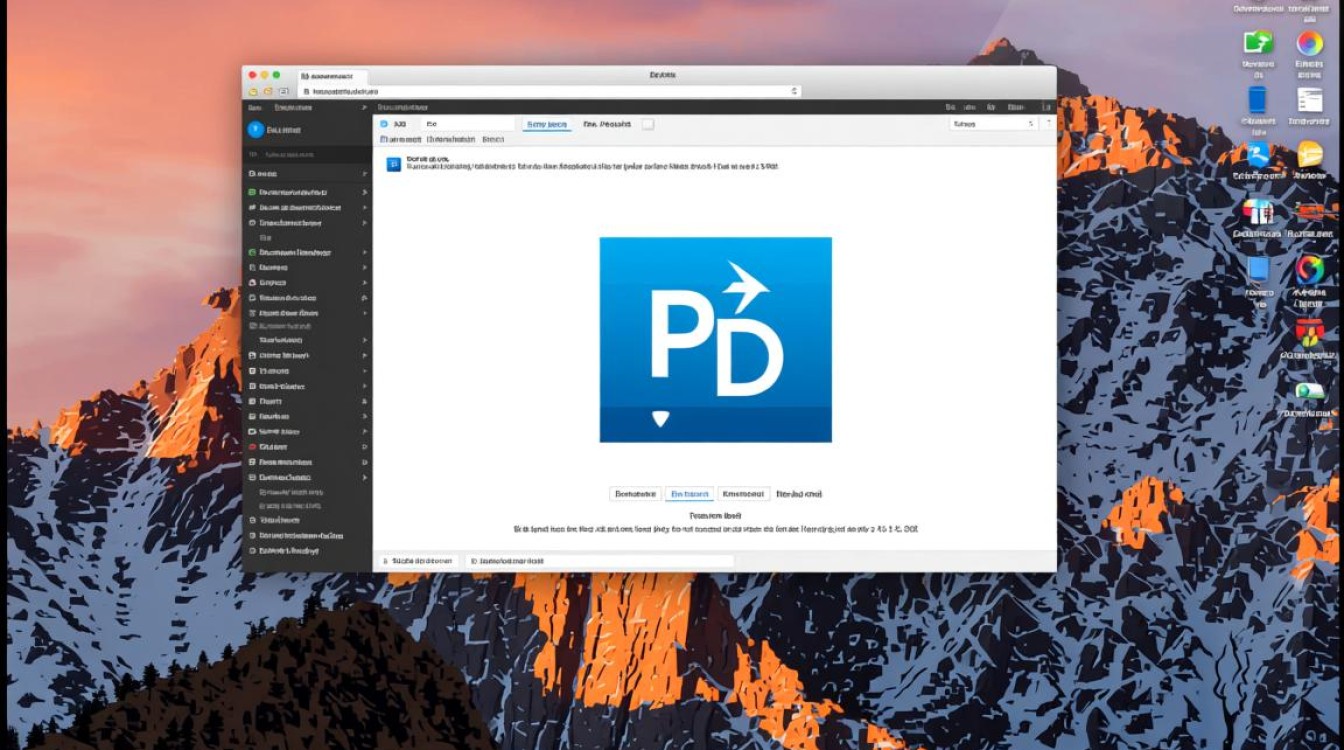
Task: Click the address bar's up-down arrow control
Action: [794, 91]
